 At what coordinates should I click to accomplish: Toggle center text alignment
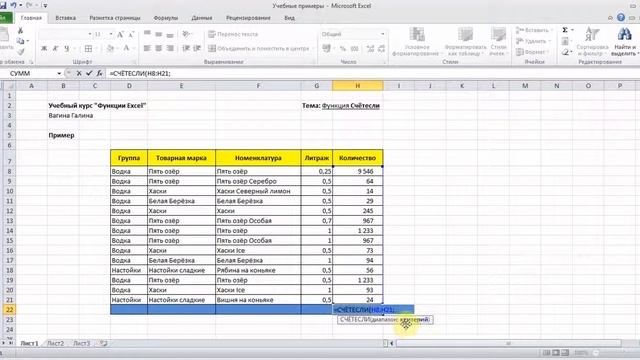(159, 48)
